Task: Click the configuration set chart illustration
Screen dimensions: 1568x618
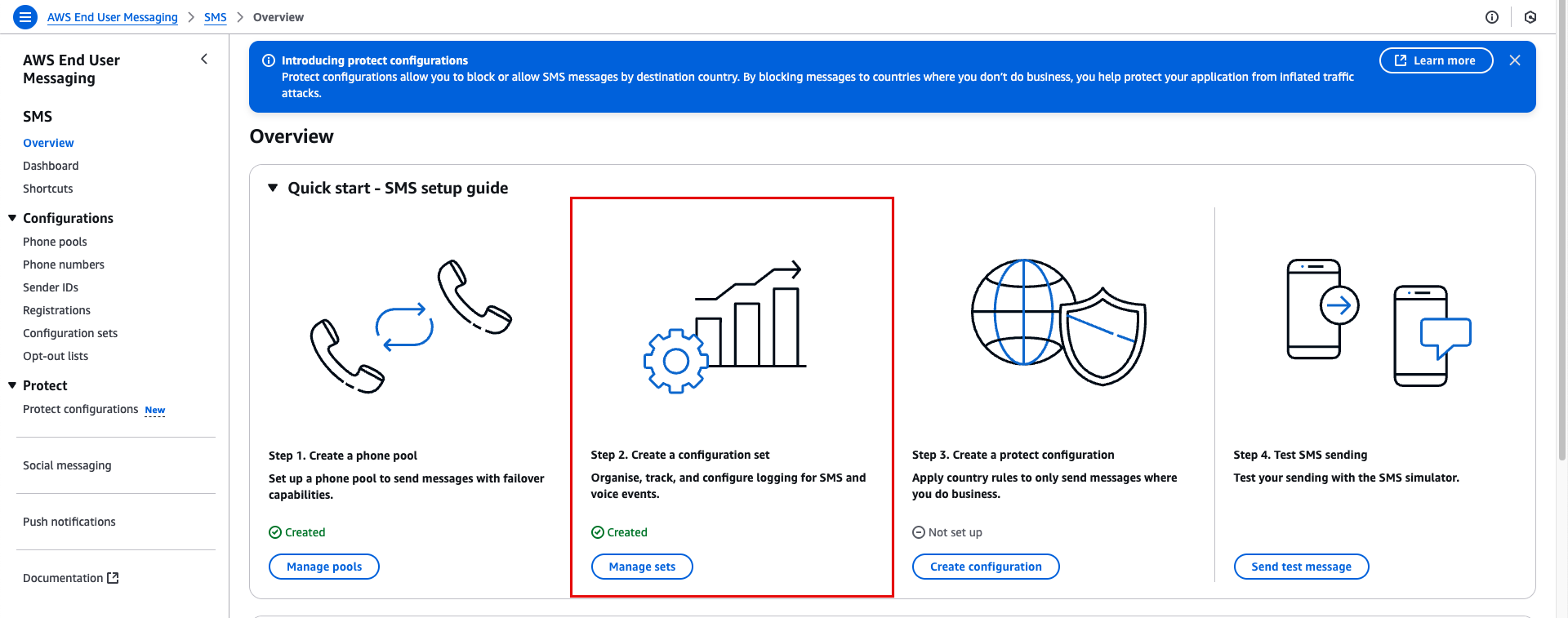Action: [x=724, y=327]
